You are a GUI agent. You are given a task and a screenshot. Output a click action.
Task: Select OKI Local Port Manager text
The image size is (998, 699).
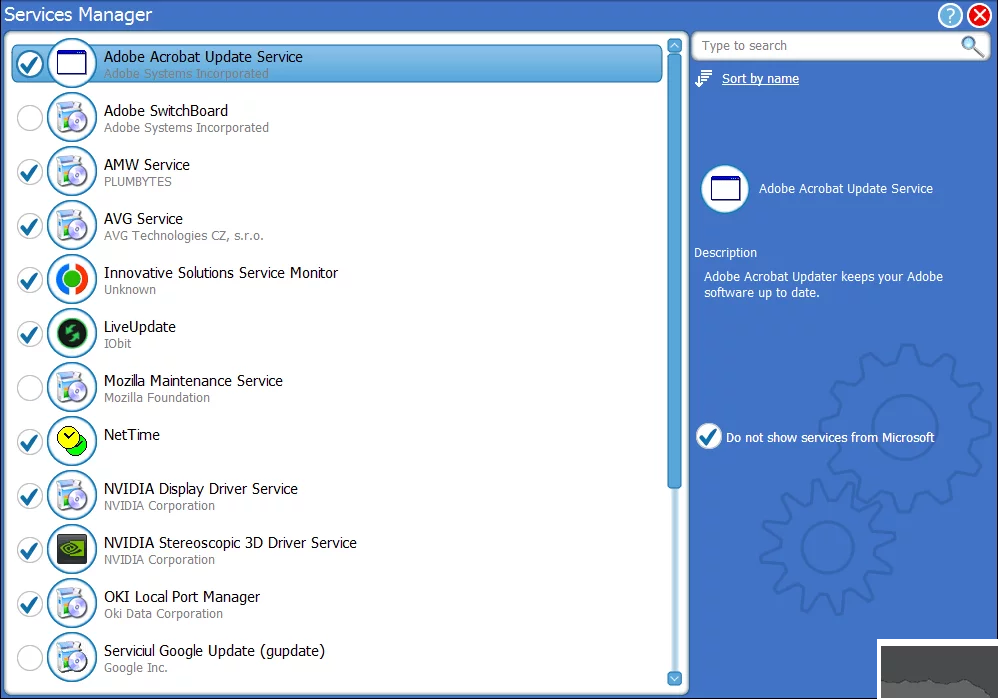coord(181,597)
